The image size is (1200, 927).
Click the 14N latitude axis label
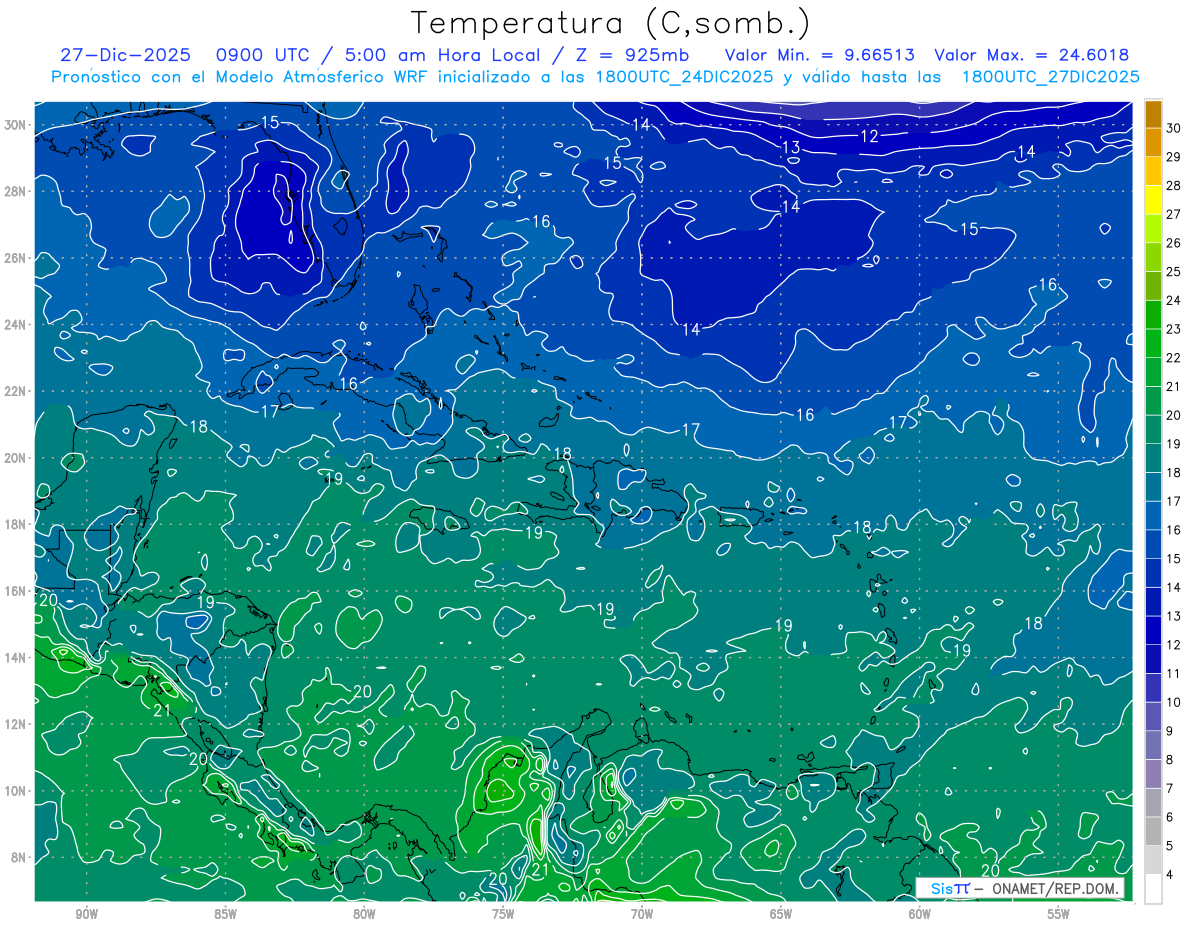pyautogui.click(x=16, y=658)
